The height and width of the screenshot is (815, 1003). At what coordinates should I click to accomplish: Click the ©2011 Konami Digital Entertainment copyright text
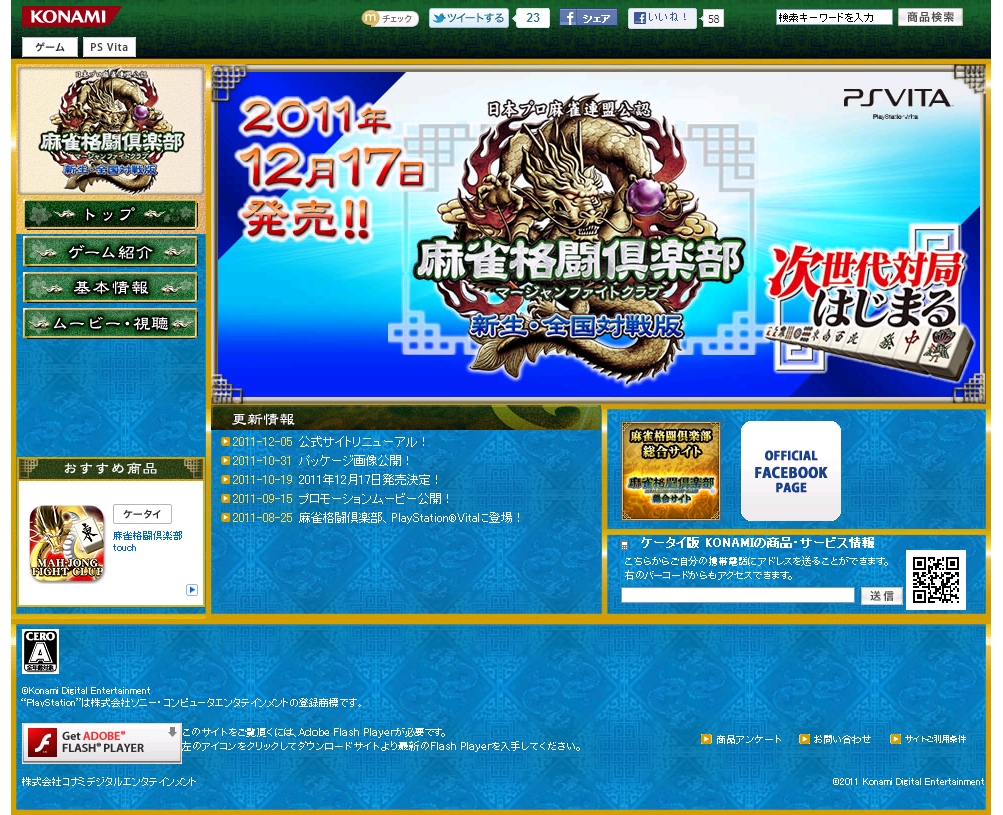(908, 782)
